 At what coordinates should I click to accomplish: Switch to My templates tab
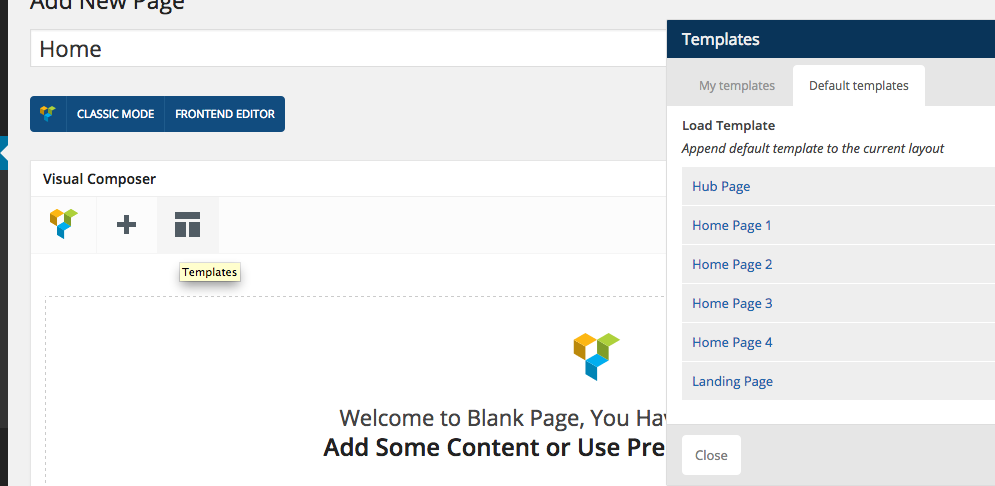pos(737,86)
